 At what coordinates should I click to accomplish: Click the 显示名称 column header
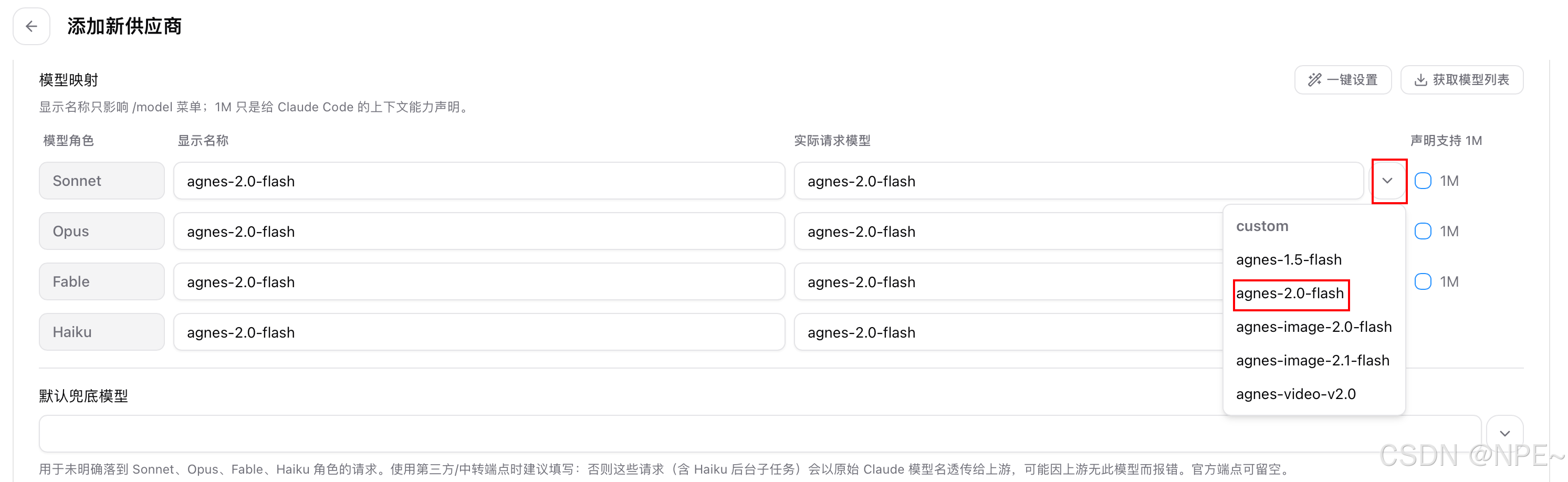coord(203,141)
